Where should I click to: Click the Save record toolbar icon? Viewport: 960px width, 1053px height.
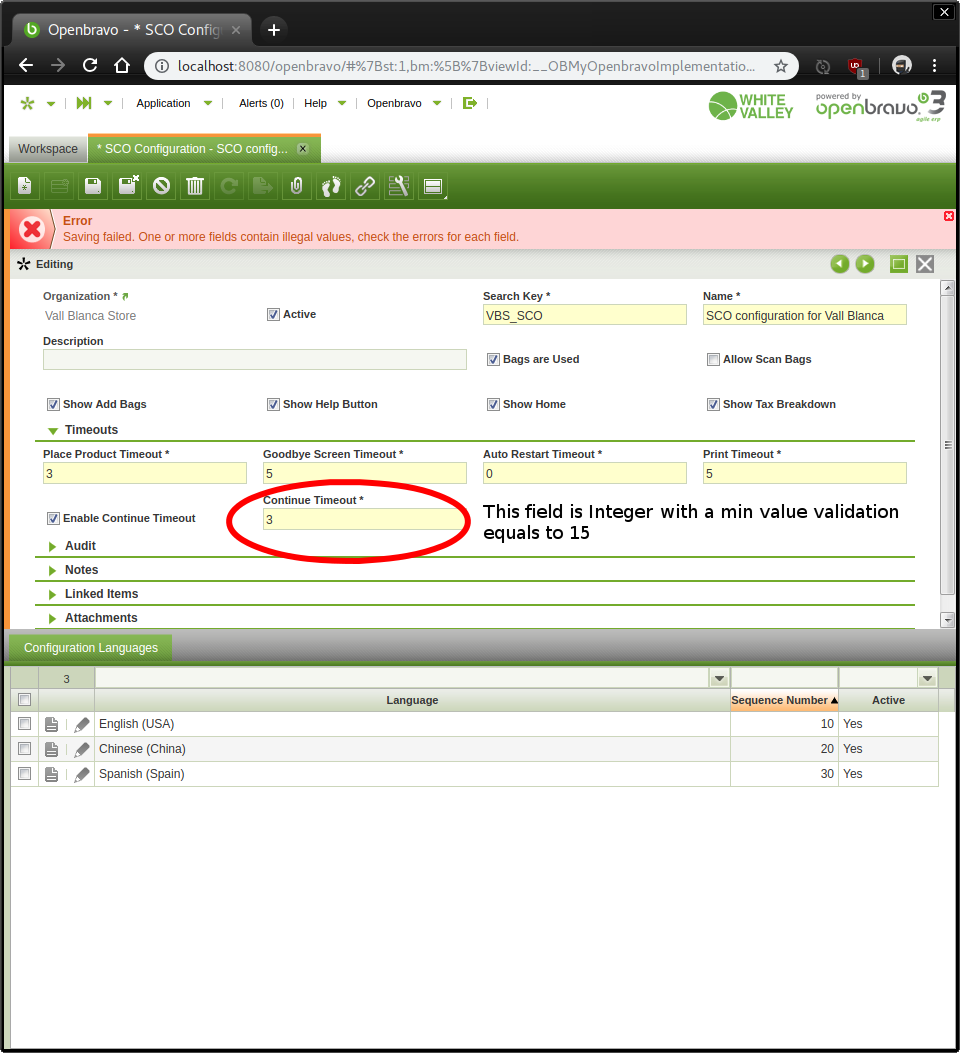(x=93, y=186)
